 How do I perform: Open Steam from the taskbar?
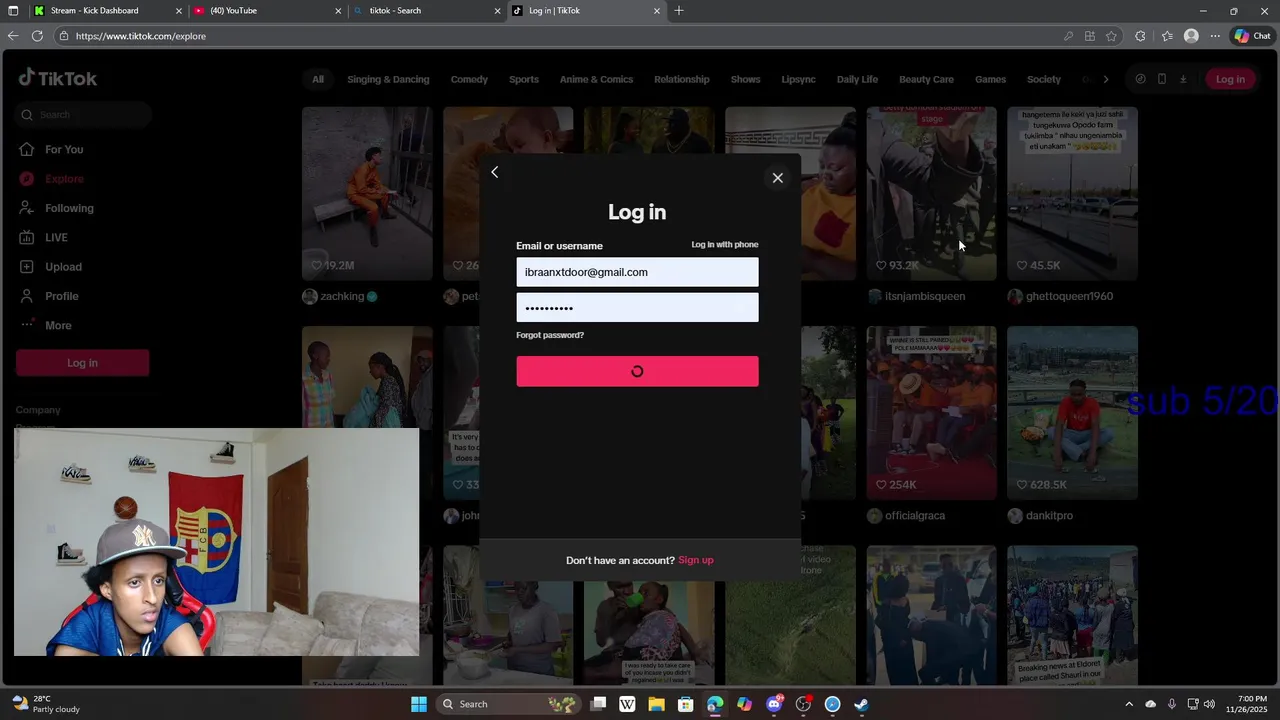(x=861, y=704)
